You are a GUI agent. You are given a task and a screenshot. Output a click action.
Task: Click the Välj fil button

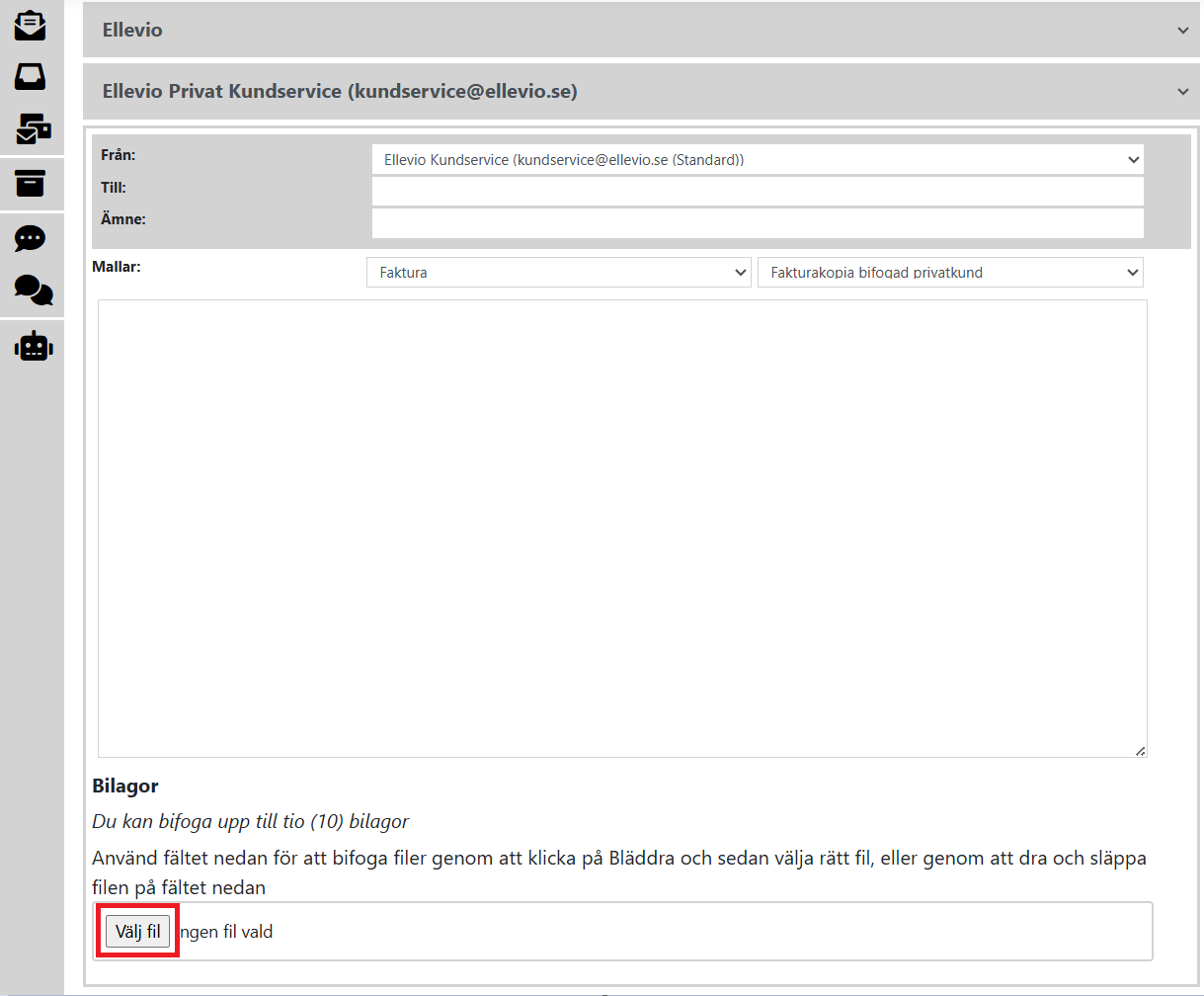138,932
